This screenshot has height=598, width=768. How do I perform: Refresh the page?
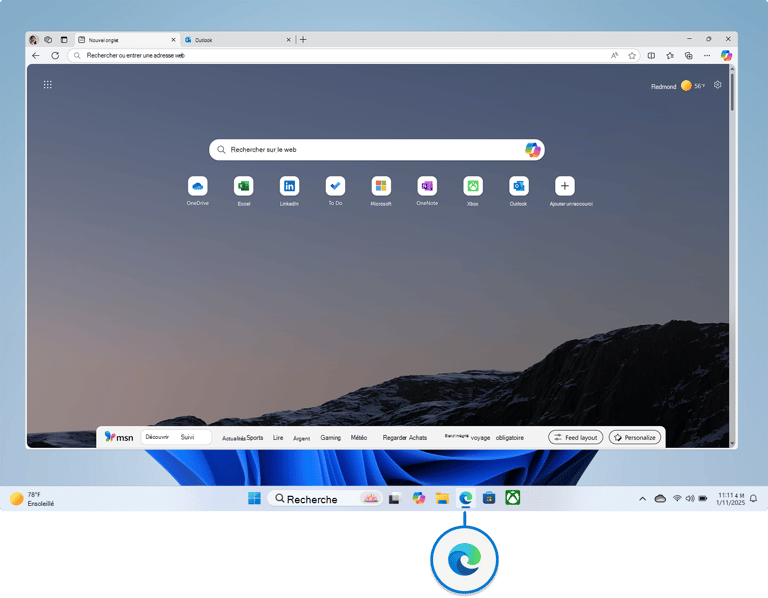tap(55, 55)
